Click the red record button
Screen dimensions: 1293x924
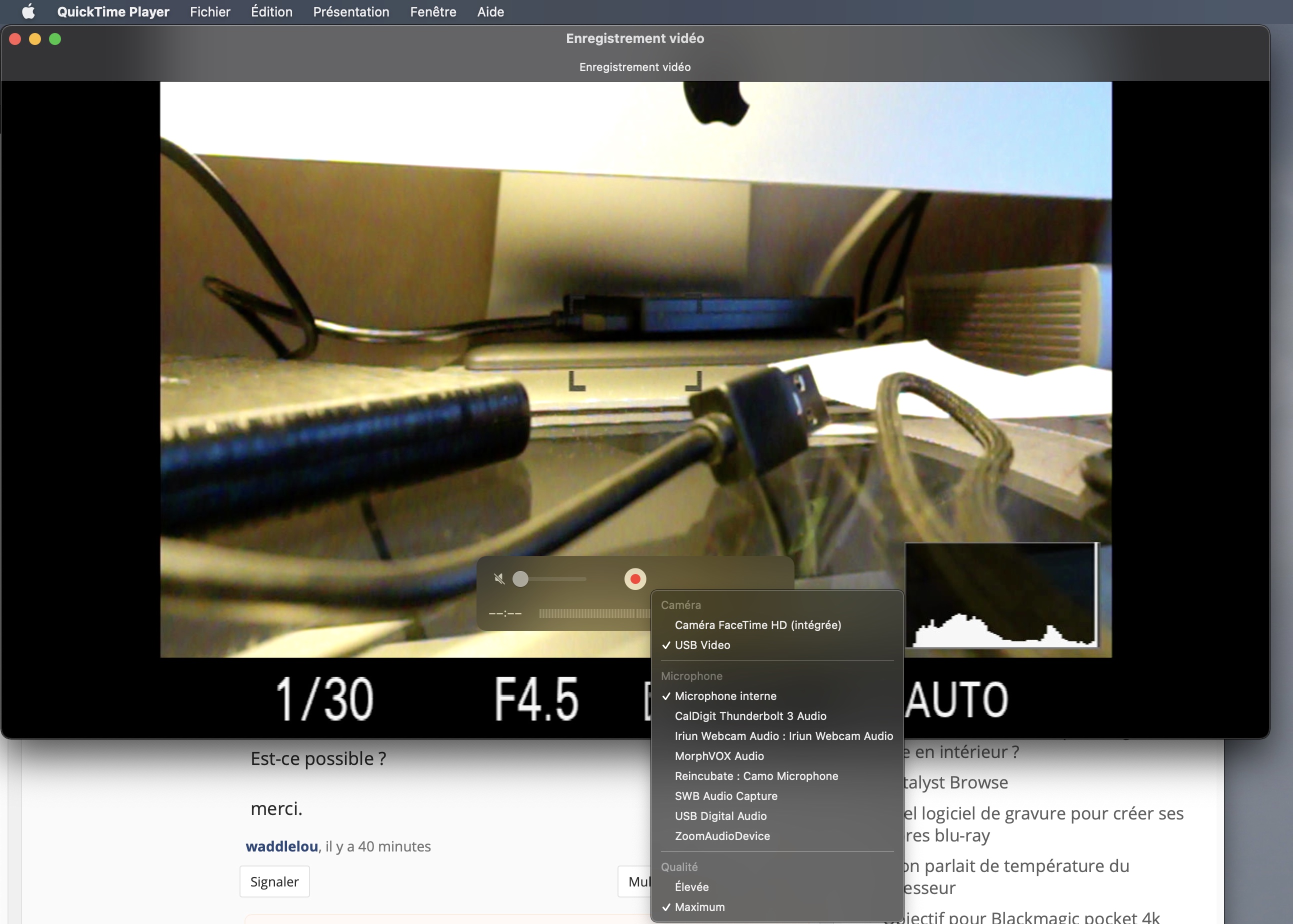[x=635, y=579]
